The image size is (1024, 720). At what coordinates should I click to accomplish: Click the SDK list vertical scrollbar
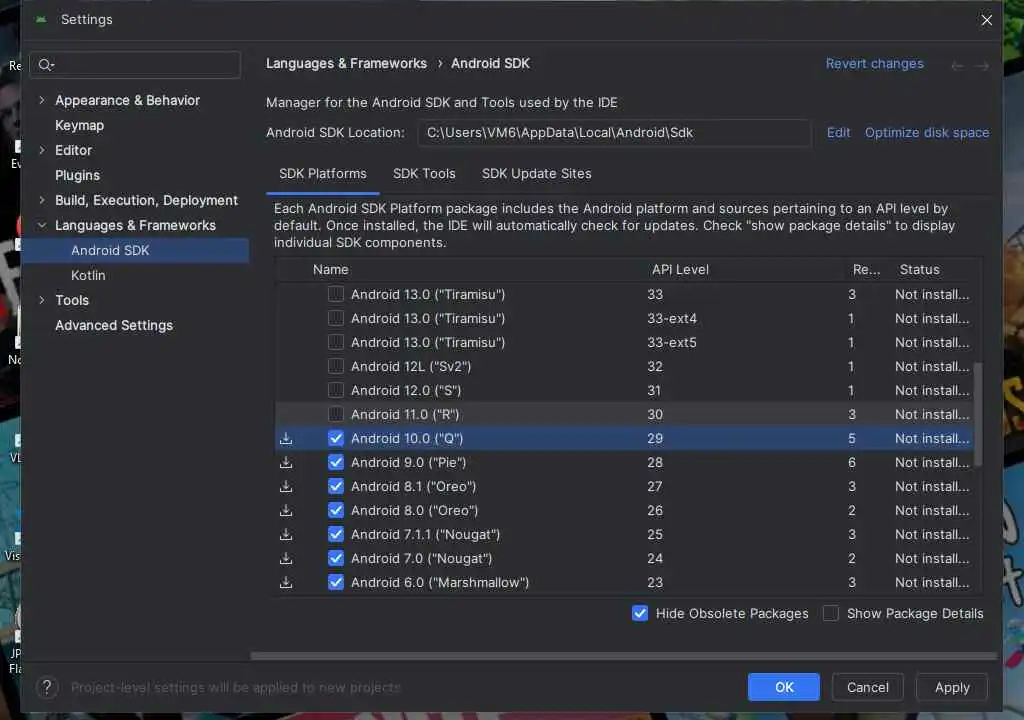click(978, 414)
